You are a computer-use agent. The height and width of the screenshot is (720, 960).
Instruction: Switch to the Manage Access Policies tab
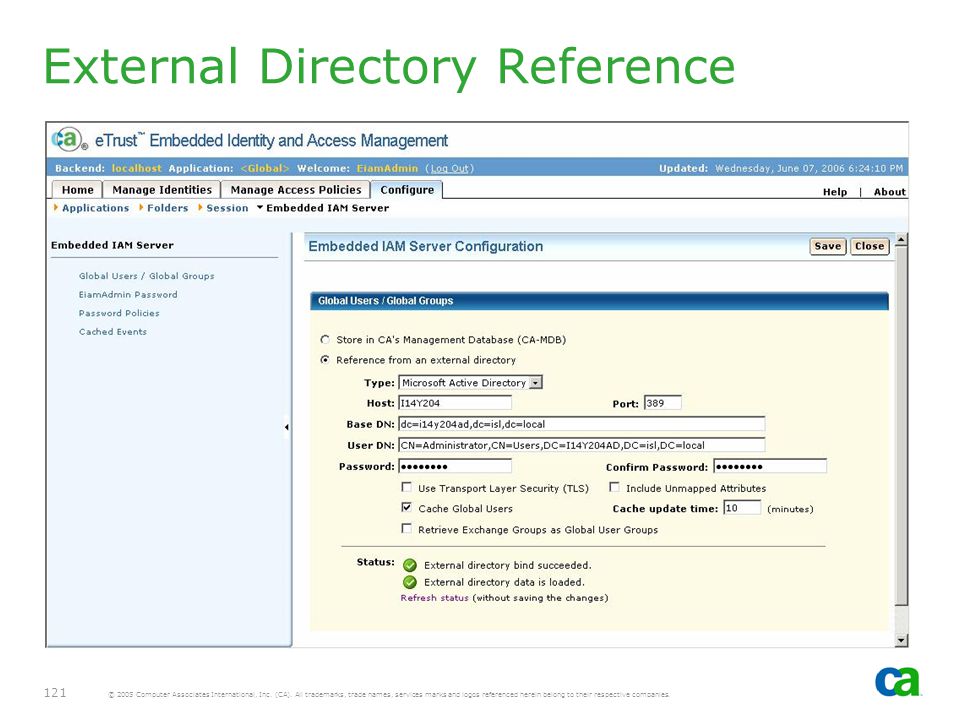[x=296, y=190]
